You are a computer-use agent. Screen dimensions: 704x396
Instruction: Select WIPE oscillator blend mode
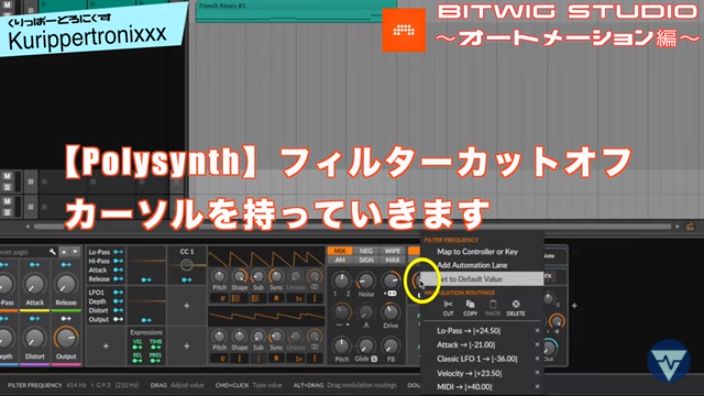(392, 251)
